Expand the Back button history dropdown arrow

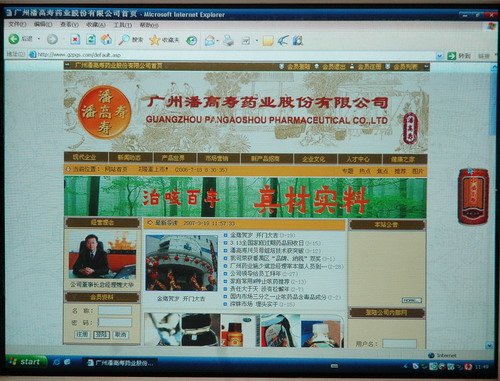tap(39, 39)
